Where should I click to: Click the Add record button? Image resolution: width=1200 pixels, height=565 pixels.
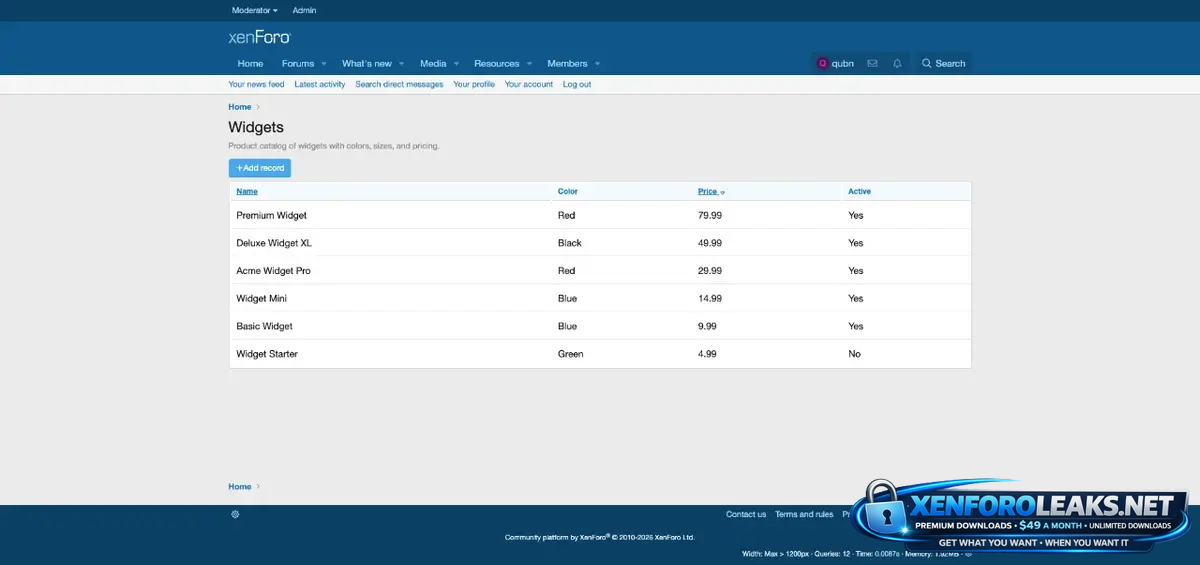pyautogui.click(x=260, y=168)
